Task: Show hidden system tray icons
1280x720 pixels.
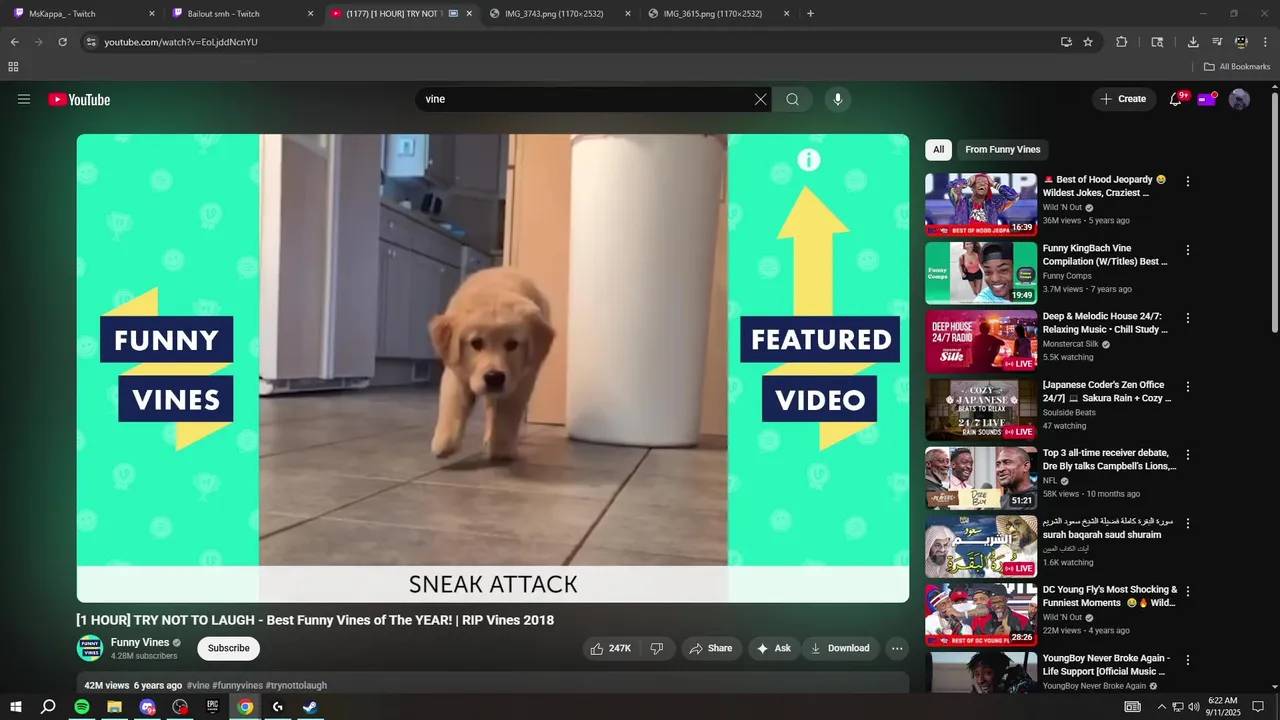Action: pyautogui.click(x=1161, y=707)
